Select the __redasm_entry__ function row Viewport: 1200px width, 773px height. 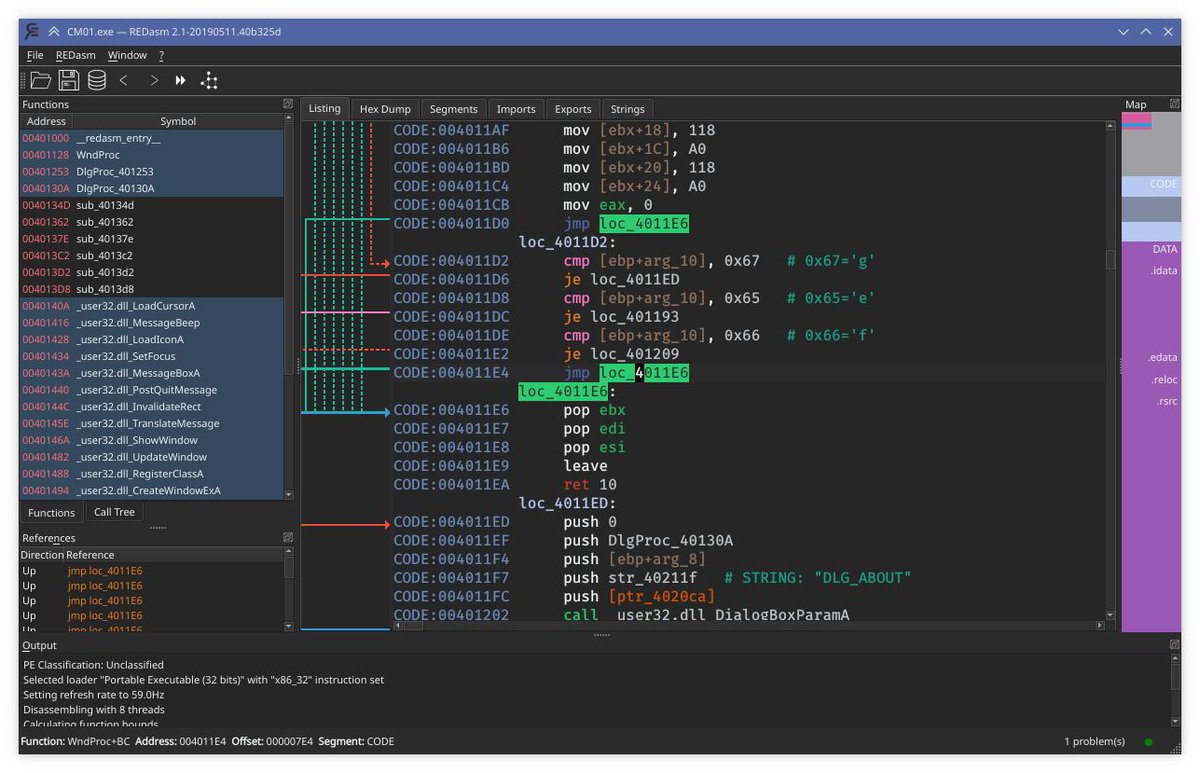point(152,138)
